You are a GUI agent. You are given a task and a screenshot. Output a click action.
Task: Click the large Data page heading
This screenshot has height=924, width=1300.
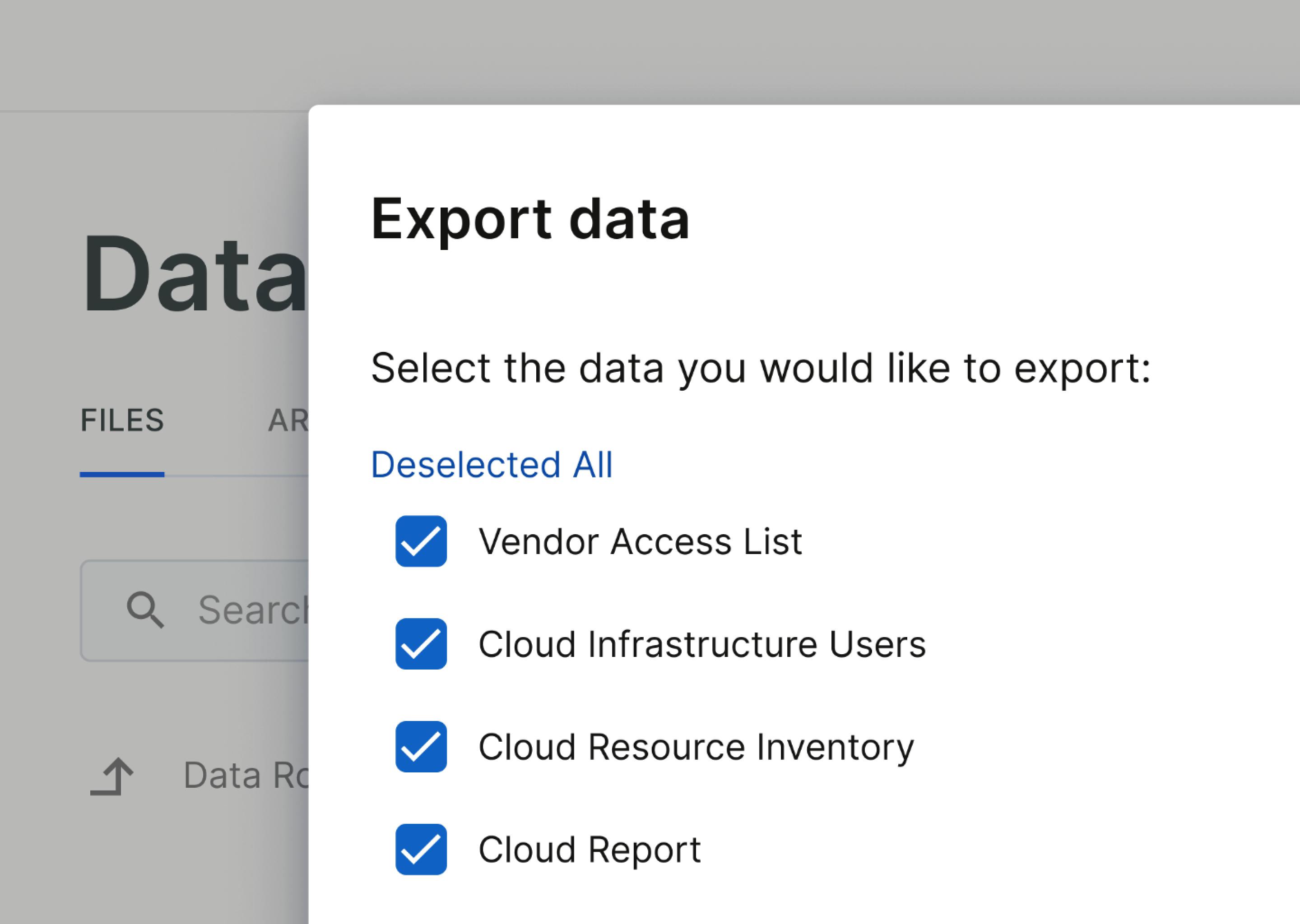[194, 273]
